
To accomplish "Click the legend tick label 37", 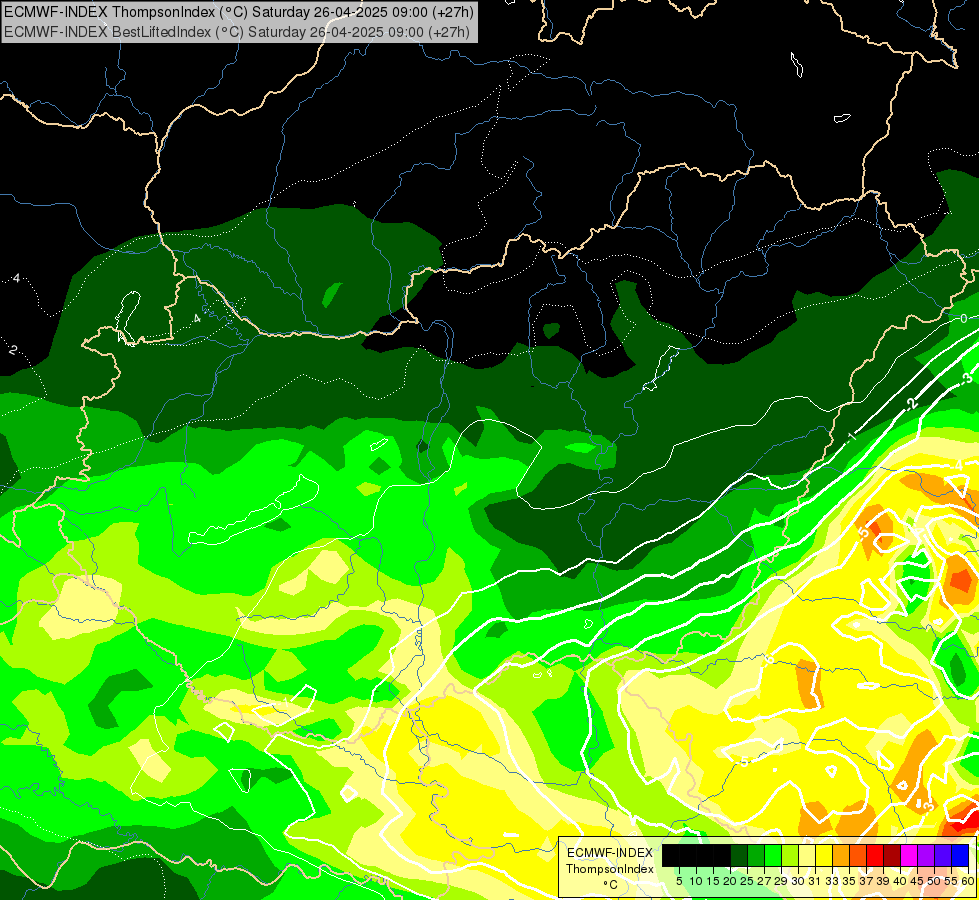I will pyautogui.click(x=867, y=881).
